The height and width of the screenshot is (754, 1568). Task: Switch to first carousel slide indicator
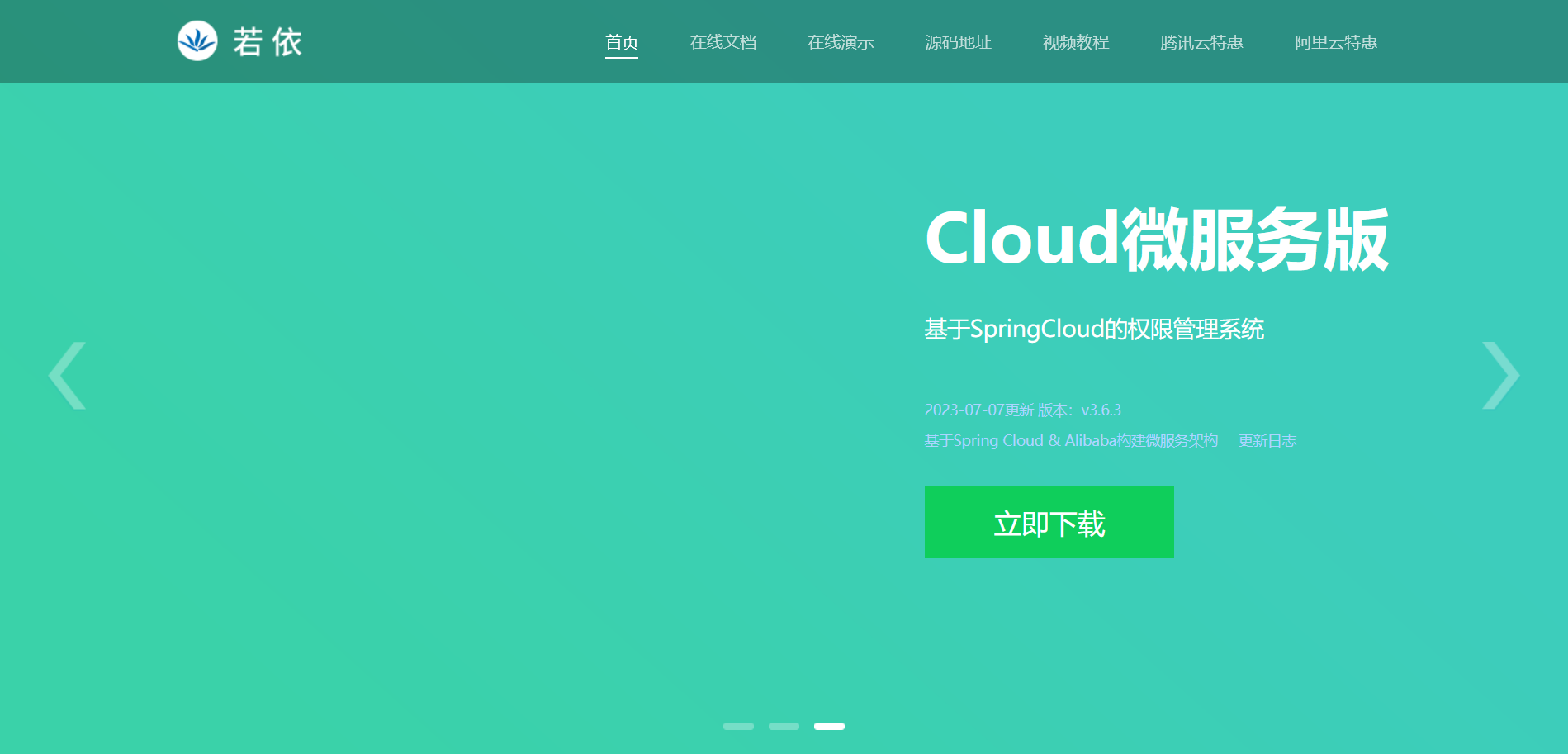coord(738,727)
